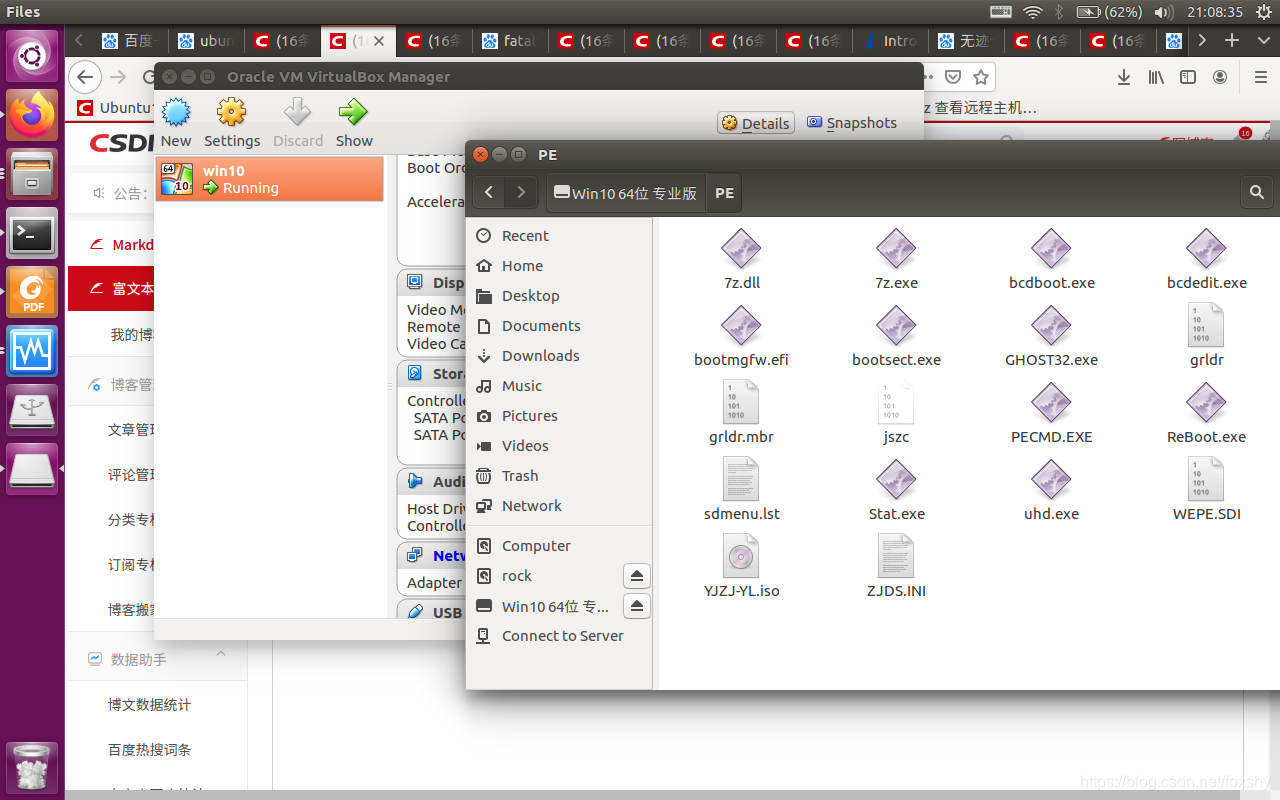Open Terminal from the dock
This screenshot has height=800, width=1280.
pos(32,234)
